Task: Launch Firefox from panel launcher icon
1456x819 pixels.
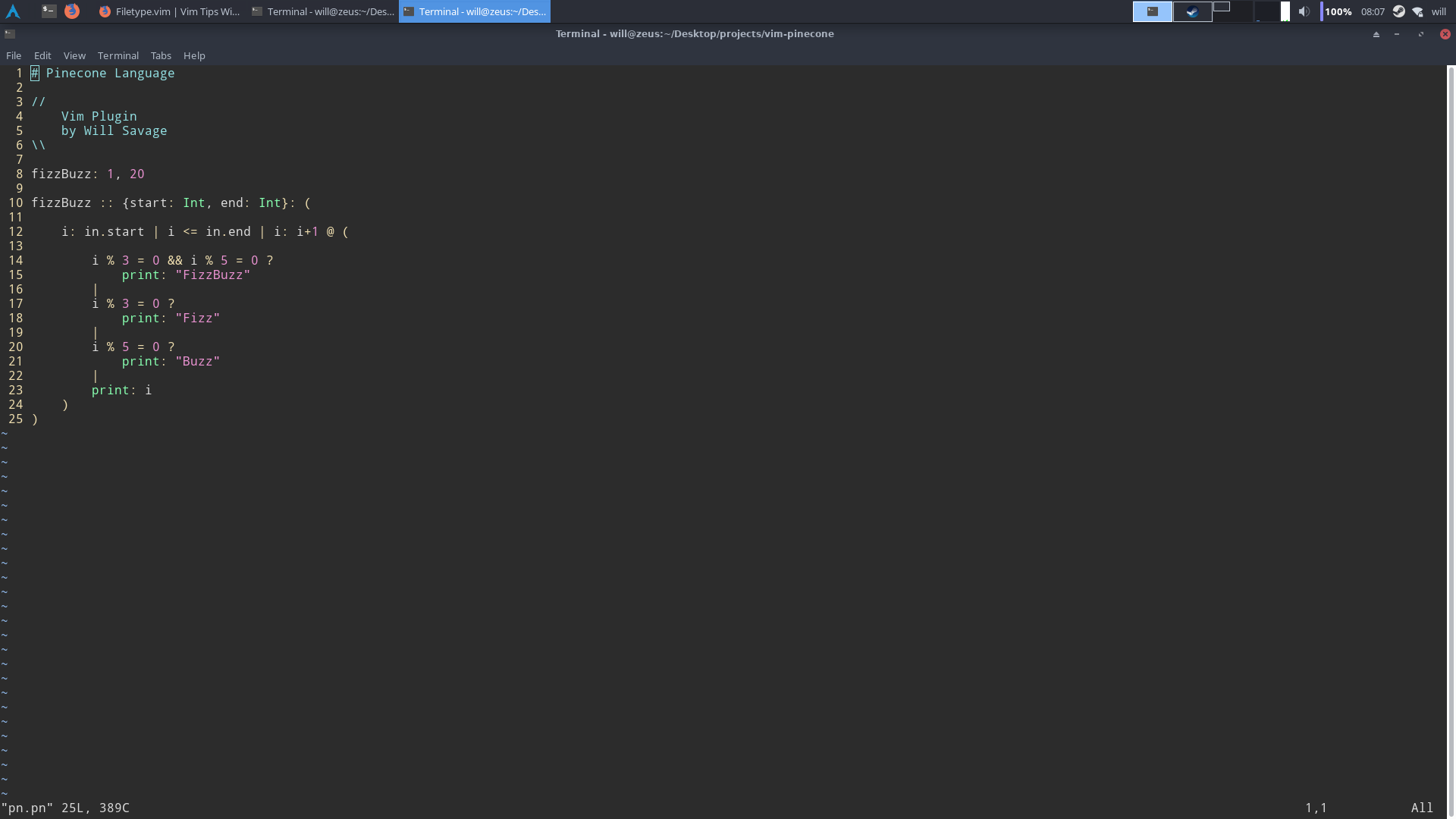Action: (x=72, y=11)
